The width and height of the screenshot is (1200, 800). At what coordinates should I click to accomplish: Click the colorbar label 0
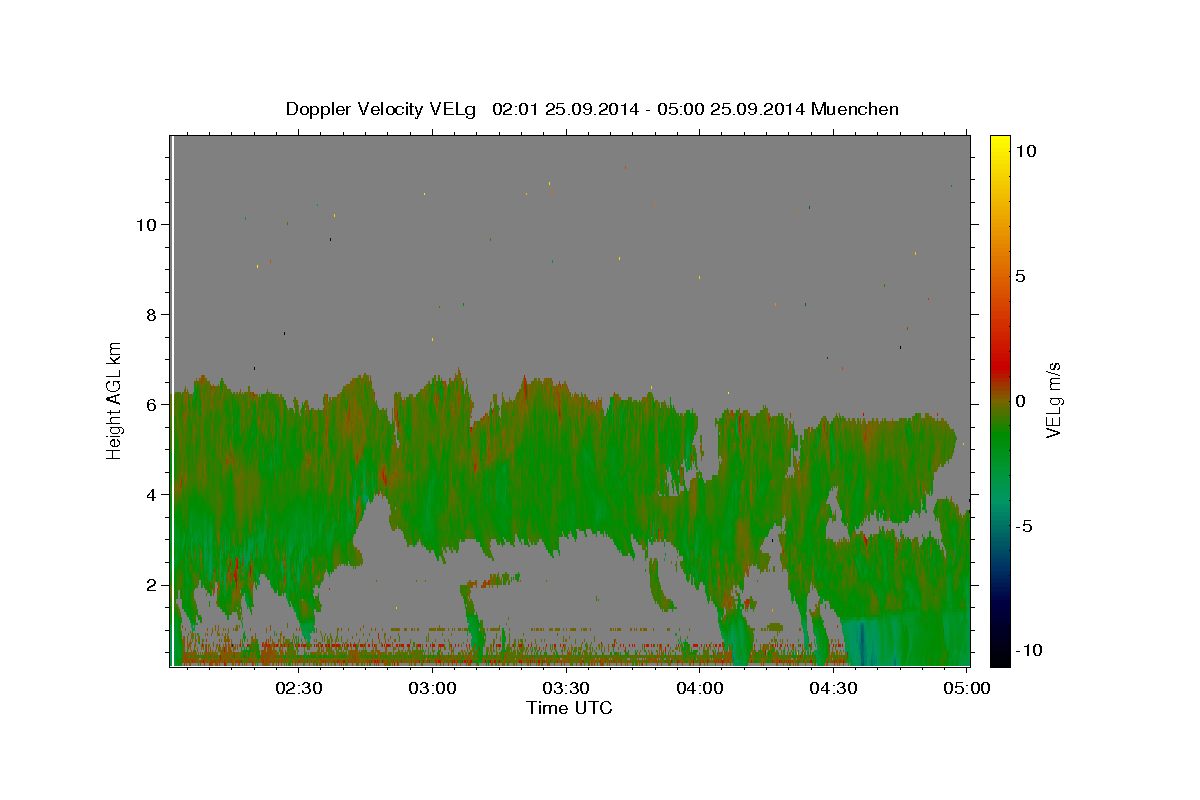point(1020,401)
